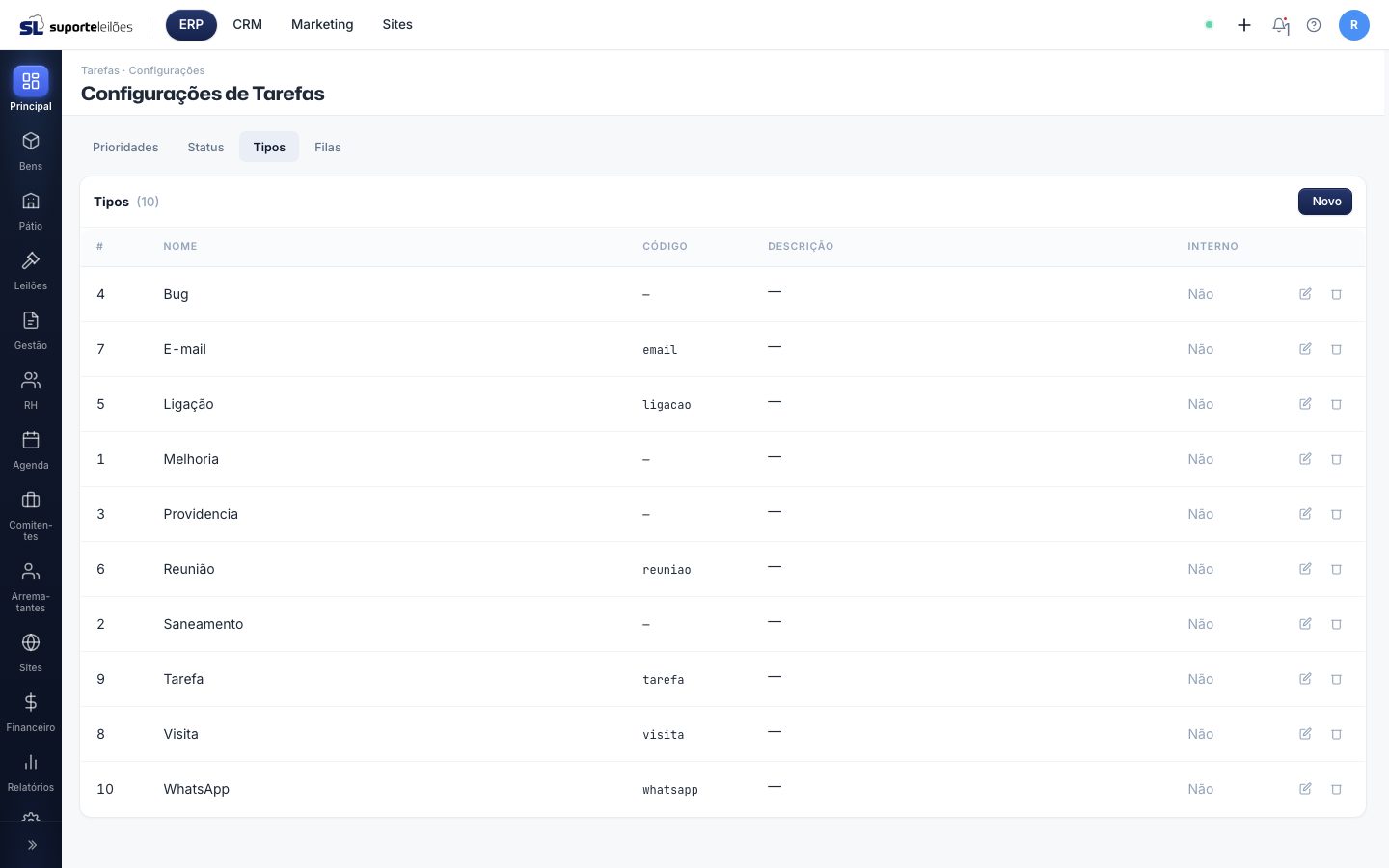Image resolution: width=1389 pixels, height=868 pixels.
Task: Edit the Bug type row
Action: [x=1305, y=294]
